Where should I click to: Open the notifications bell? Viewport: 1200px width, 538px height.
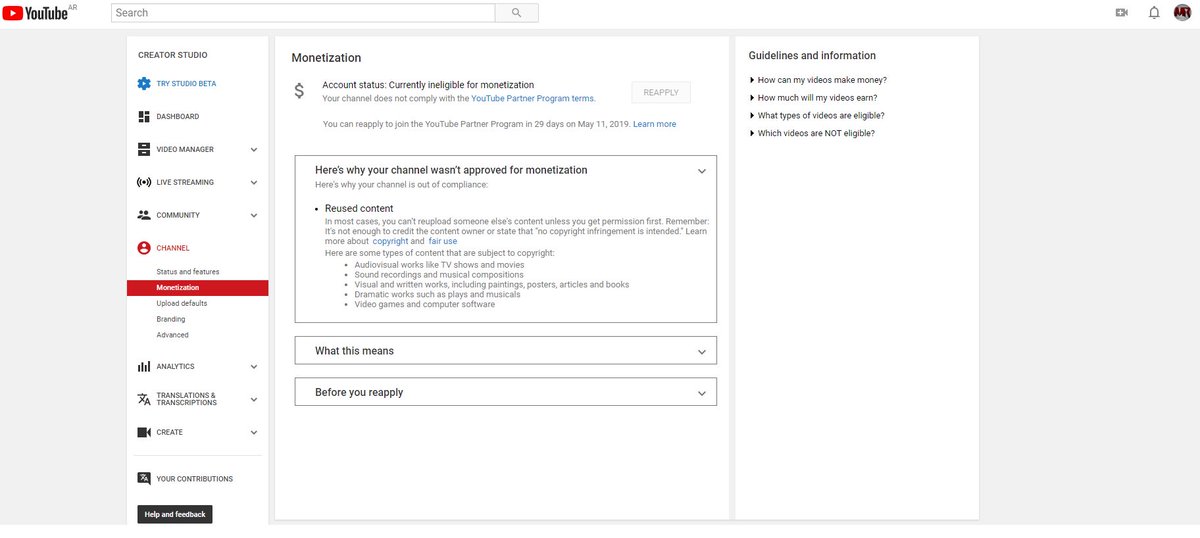[1154, 13]
